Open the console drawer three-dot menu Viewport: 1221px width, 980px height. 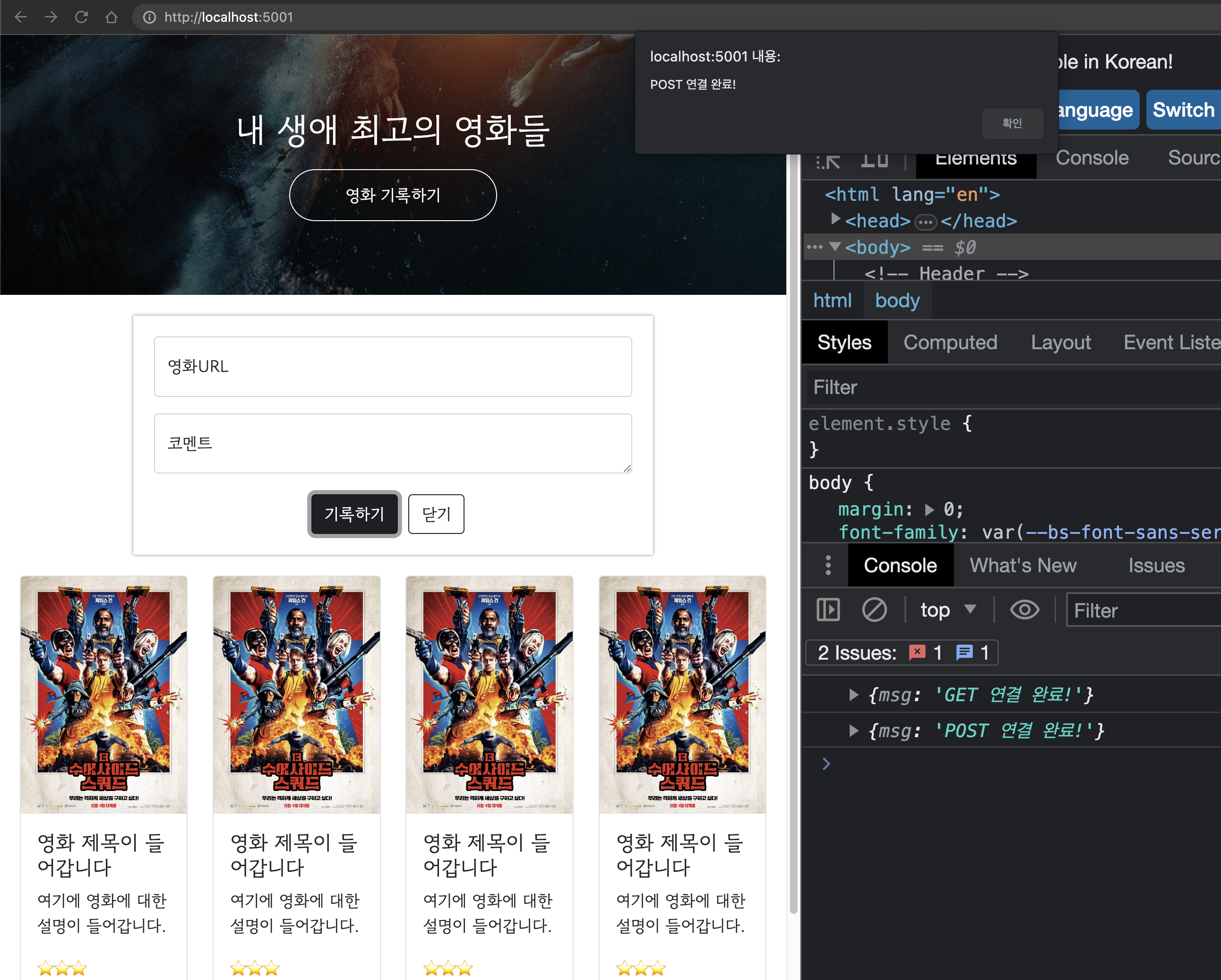828,565
